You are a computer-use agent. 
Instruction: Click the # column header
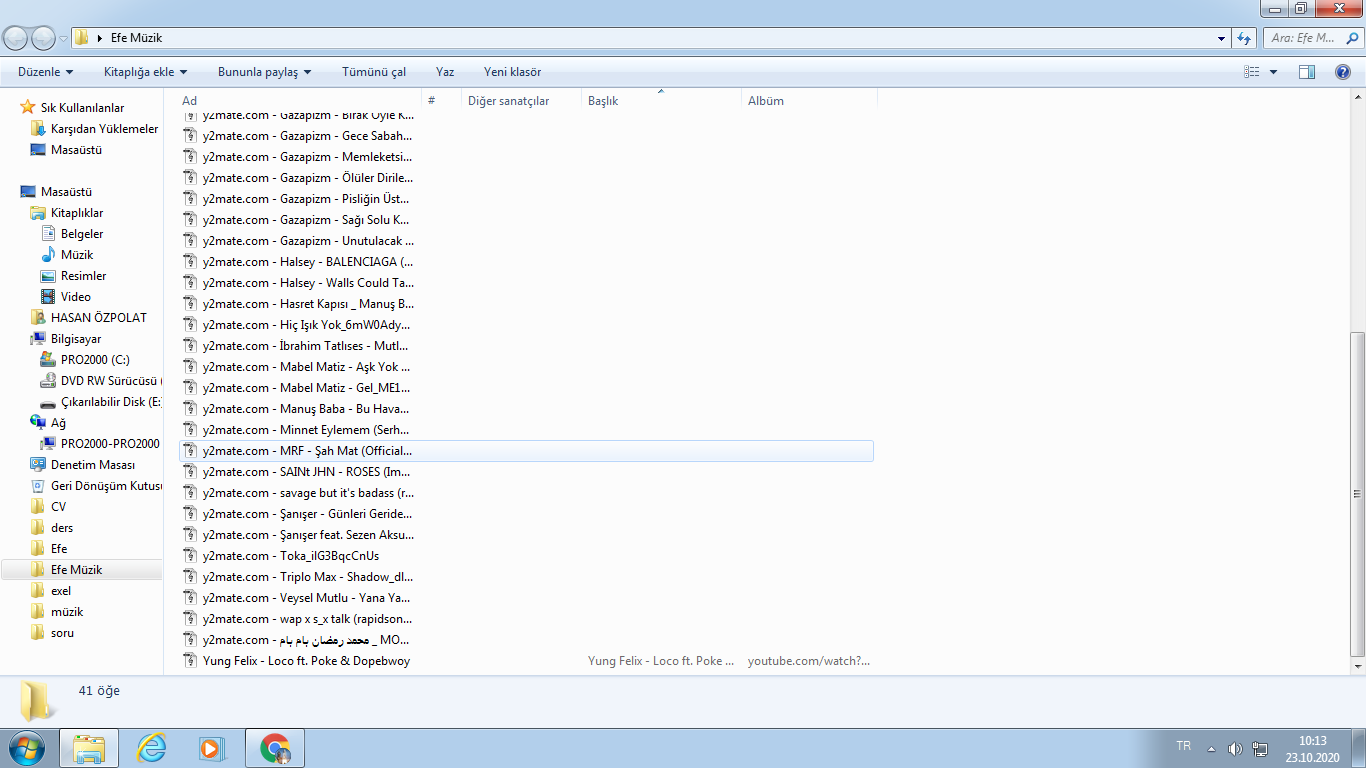point(442,101)
